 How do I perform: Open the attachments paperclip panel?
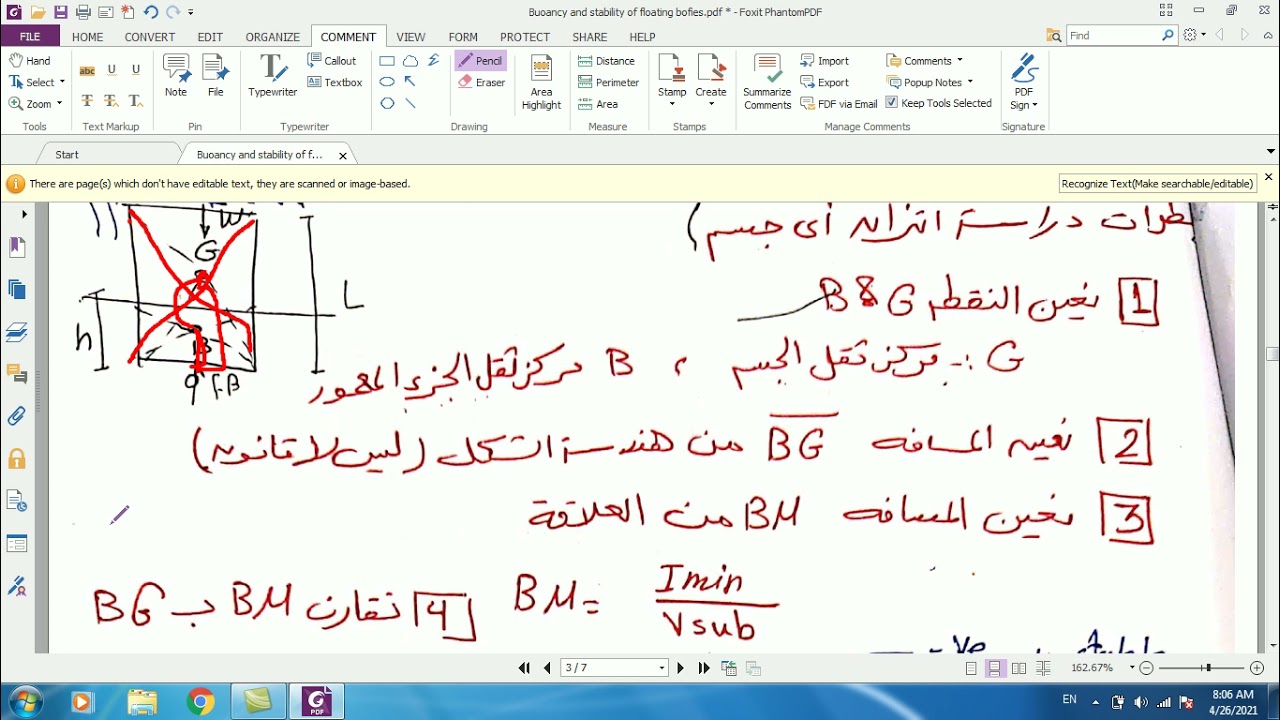[16, 416]
